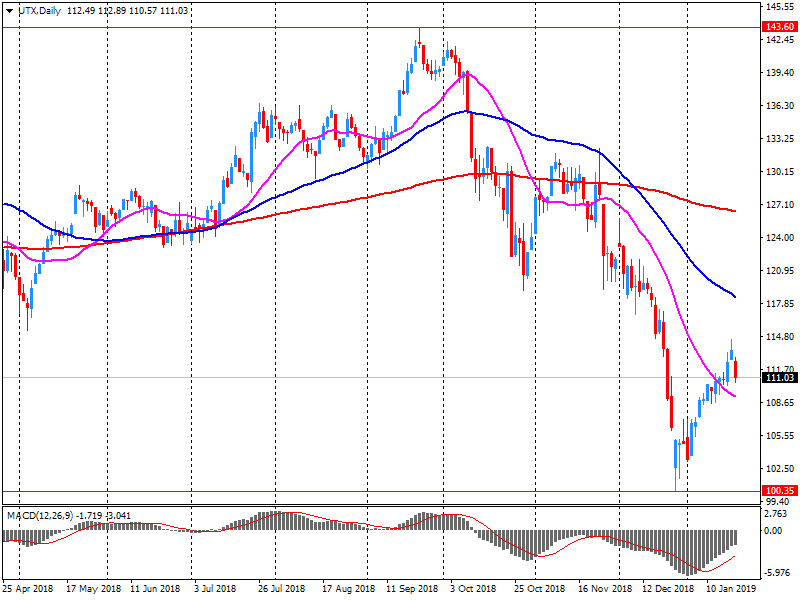
Task: Click the 10 Jan 2019 date label
Action: pos(731,589)
